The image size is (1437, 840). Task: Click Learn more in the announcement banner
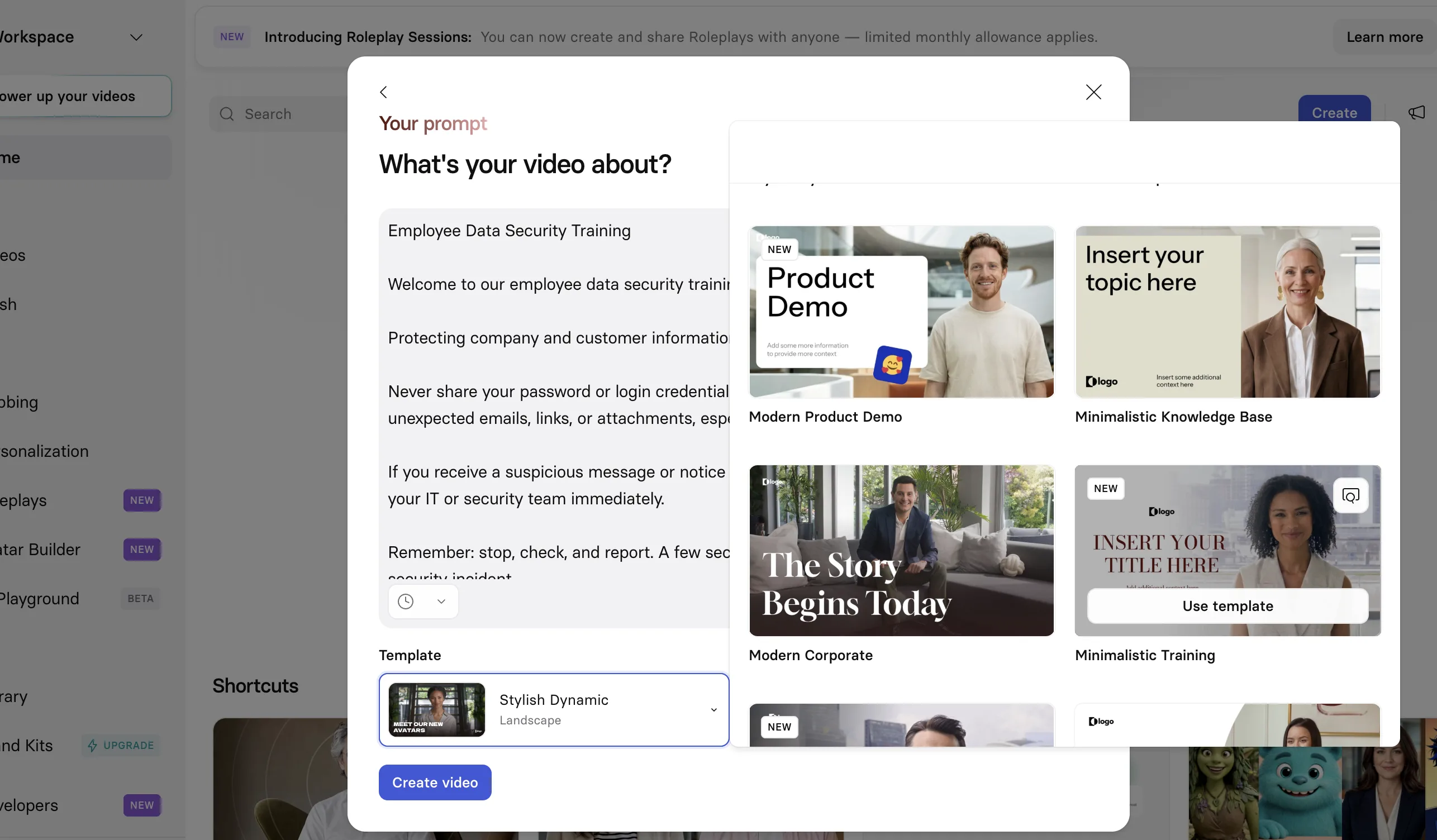click(1384, 37)
